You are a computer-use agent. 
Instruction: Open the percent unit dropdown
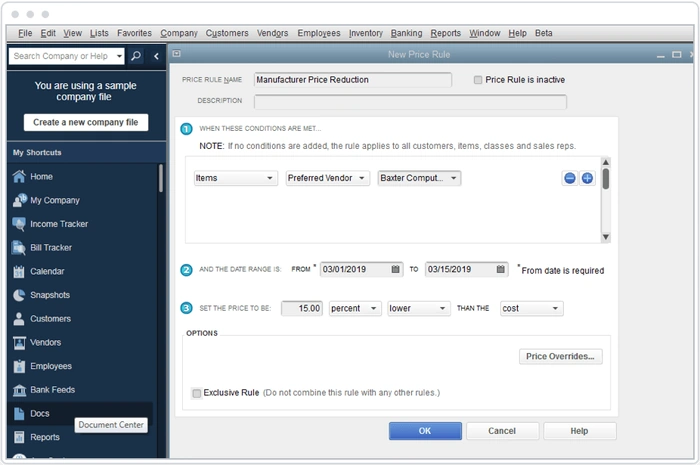click(354, 309)
